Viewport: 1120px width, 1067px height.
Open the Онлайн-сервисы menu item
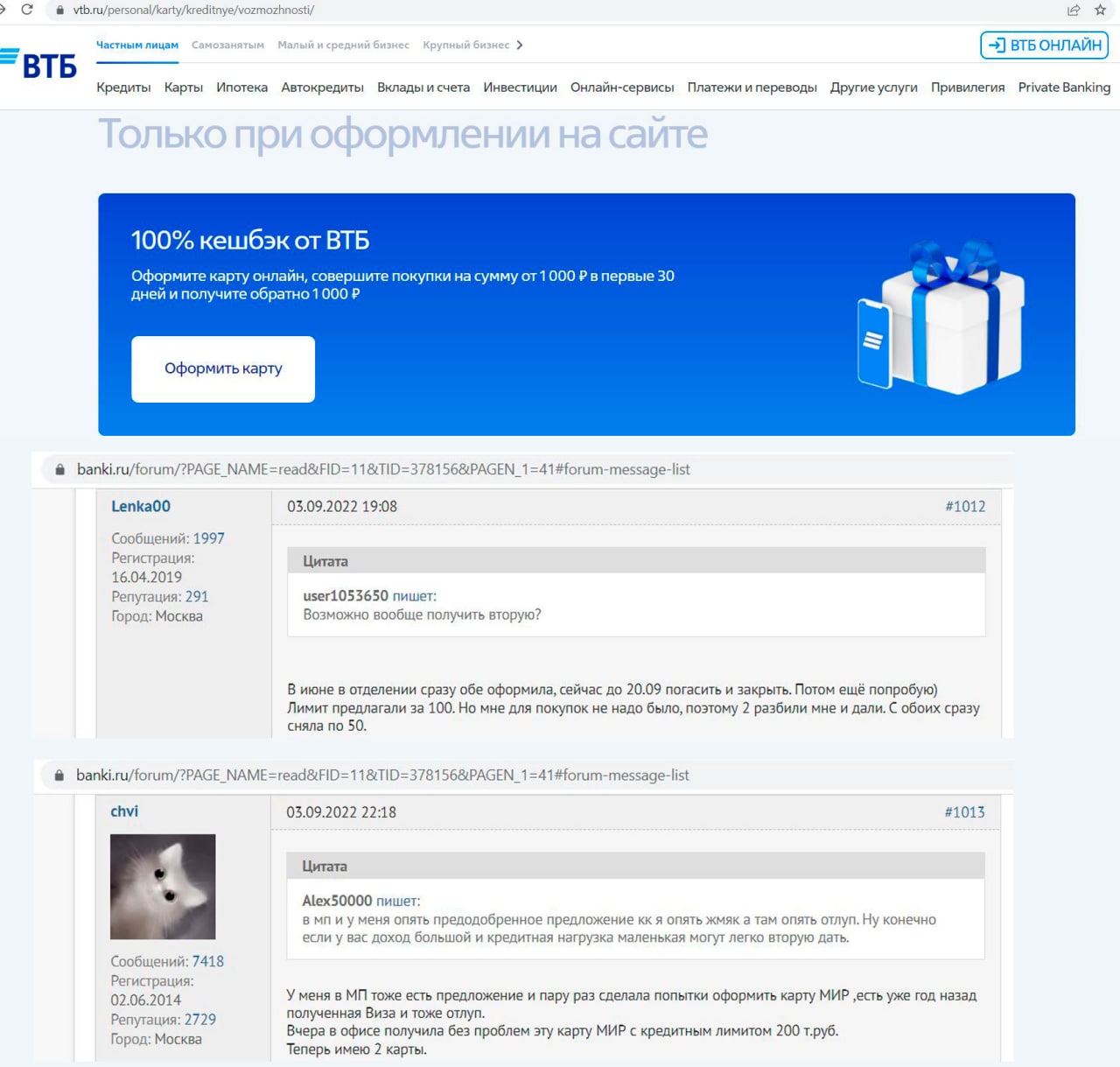coord(622,88)
